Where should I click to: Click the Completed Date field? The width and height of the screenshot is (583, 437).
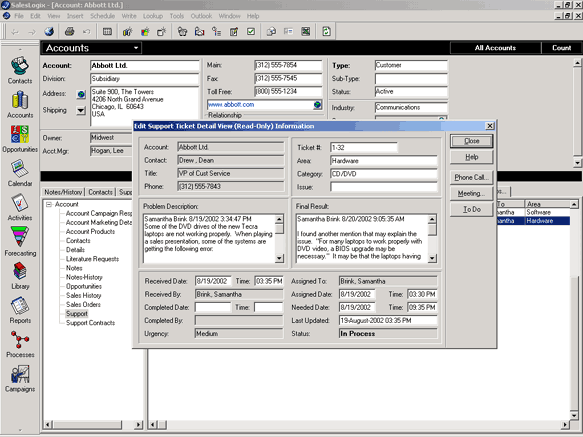[213, 308]
